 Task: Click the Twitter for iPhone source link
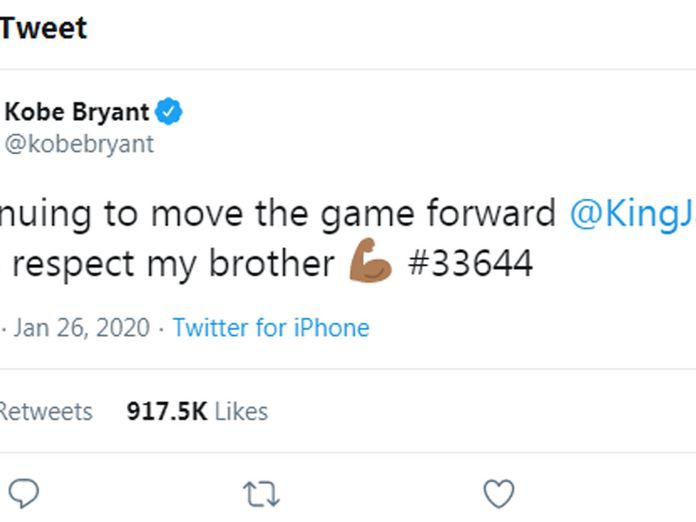pos(271,328)
